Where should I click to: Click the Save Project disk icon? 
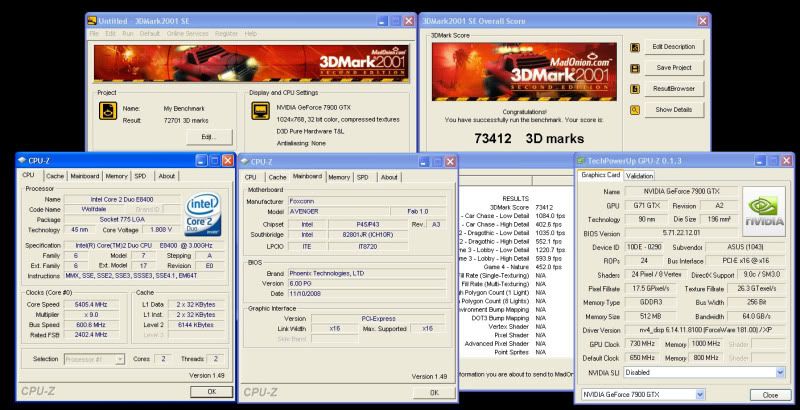click(x=635, y=68)
